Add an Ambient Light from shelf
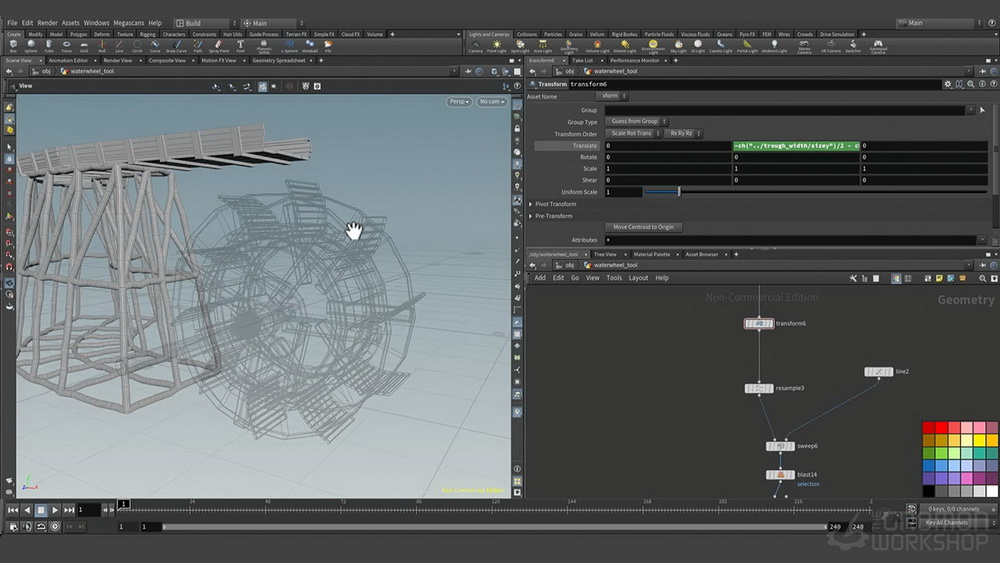This screenshot has width=1000, height=563. pos(774,46)
